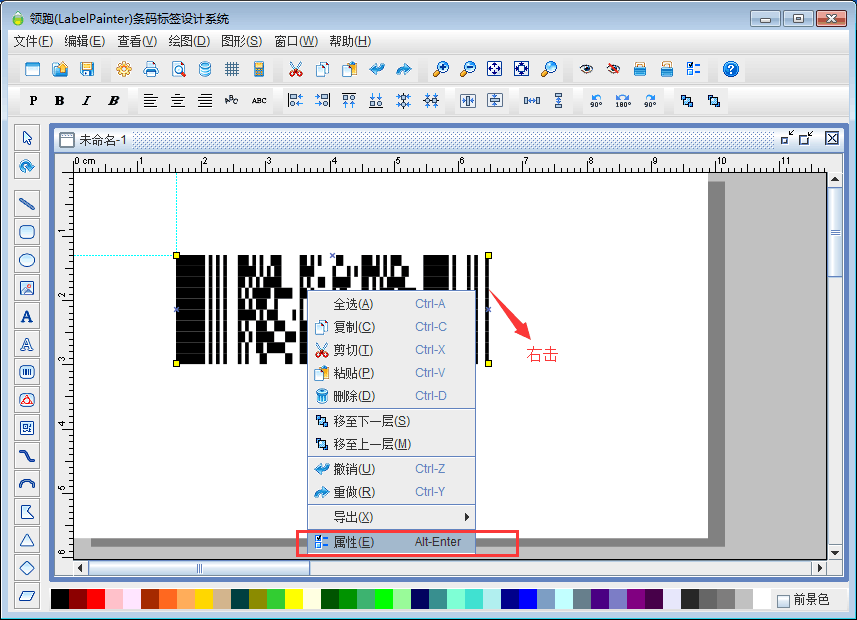Open the 编辑(E) menu

tap(84, 42)
